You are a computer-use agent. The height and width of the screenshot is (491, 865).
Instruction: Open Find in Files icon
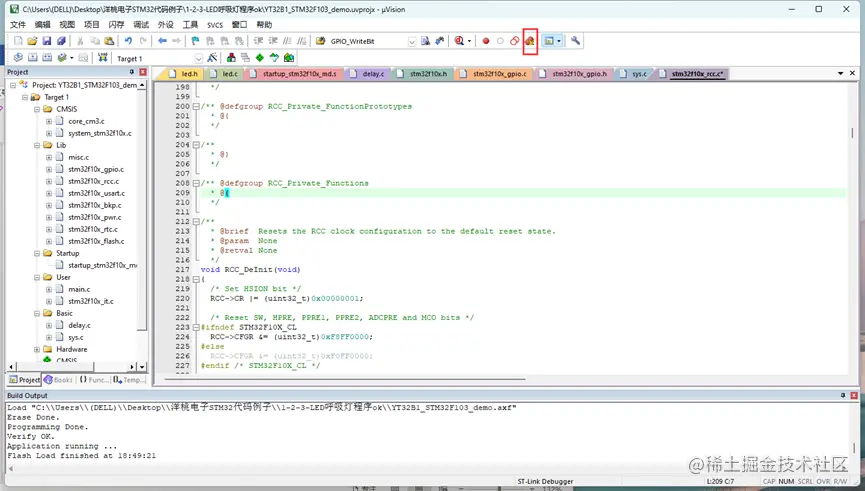321,41
